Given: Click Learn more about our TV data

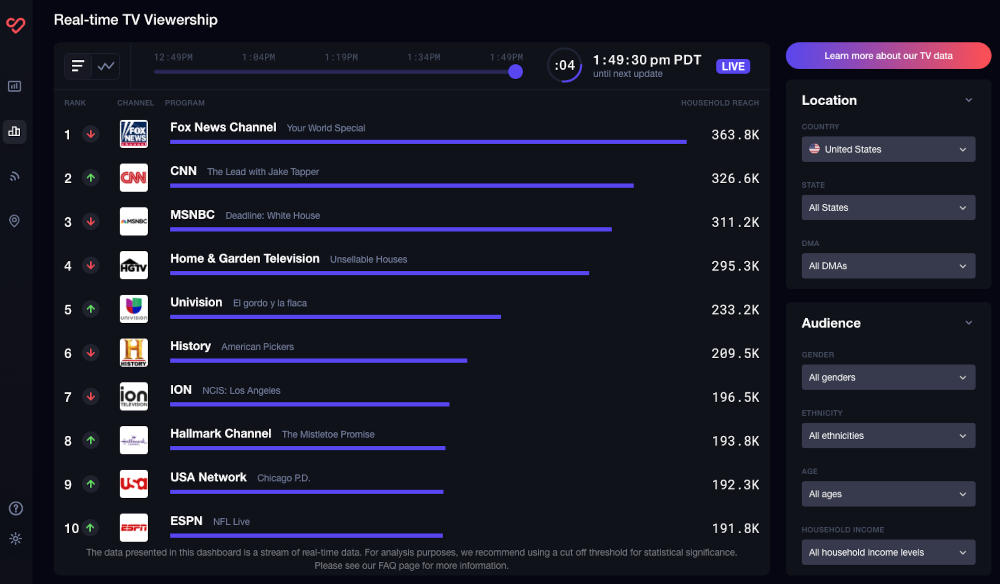Looking at the screenshot, I should pos(888,56).
